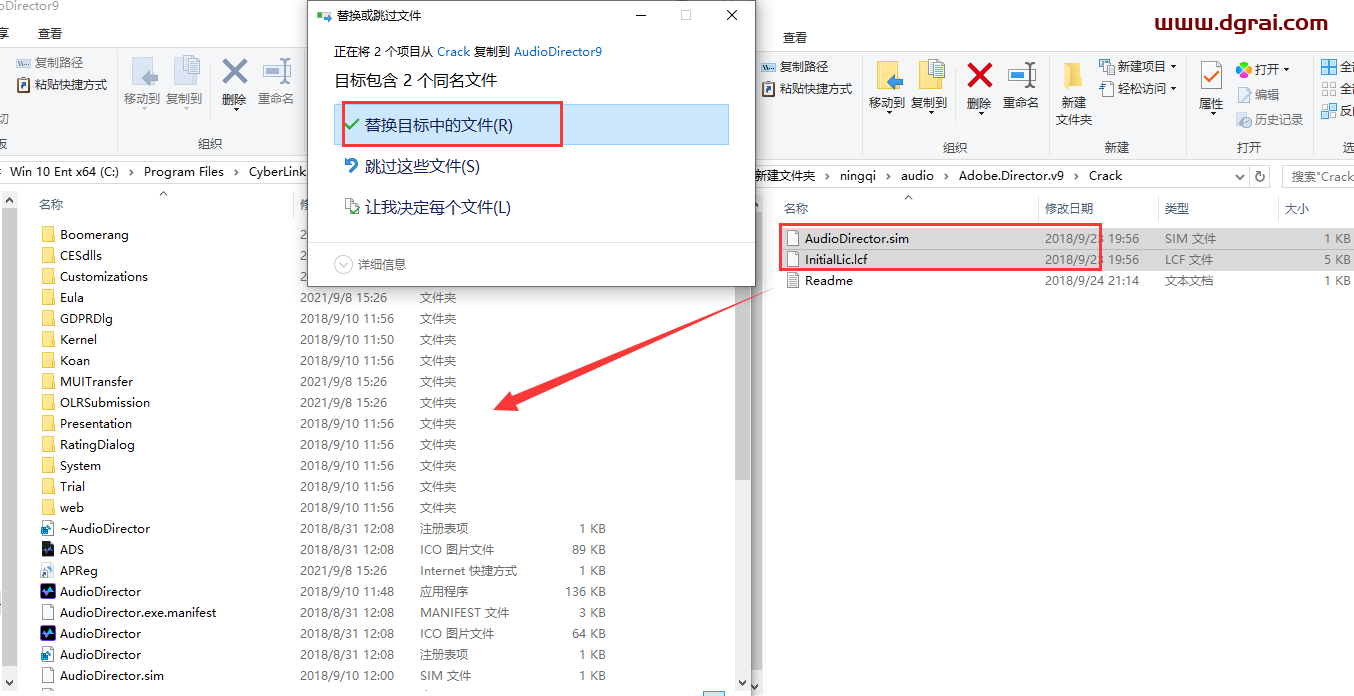The image size is (1354, 696).
Task: Click 新建项目 in Crack window ribbon
Action: pyautogui.click(x=1137, y=66)
